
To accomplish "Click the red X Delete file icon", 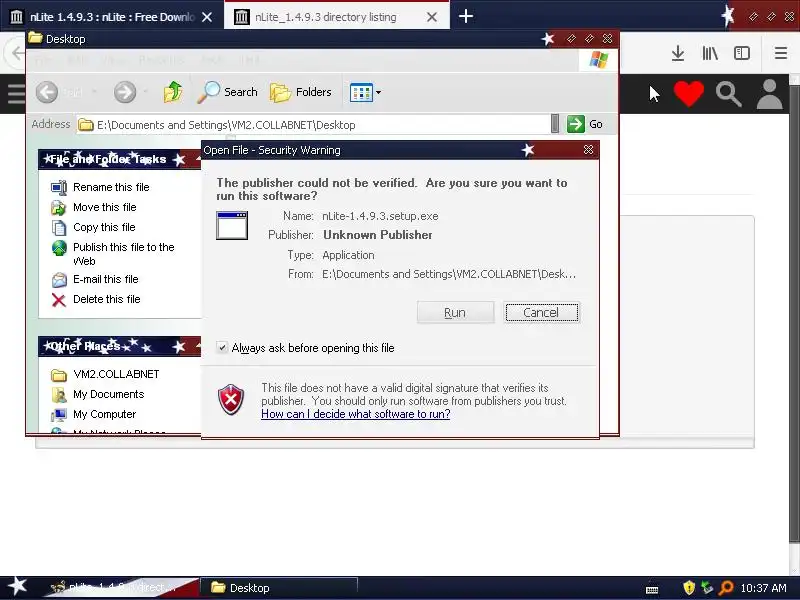I will coord(59,300).
